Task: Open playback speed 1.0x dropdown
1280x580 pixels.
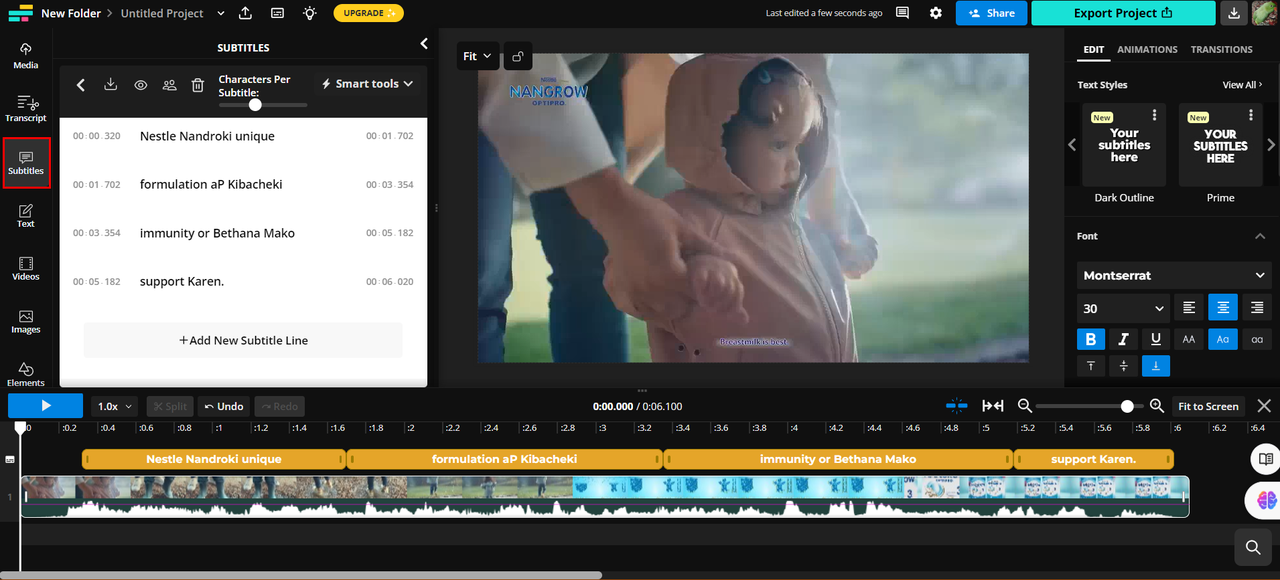Action: tap(114, 406)
